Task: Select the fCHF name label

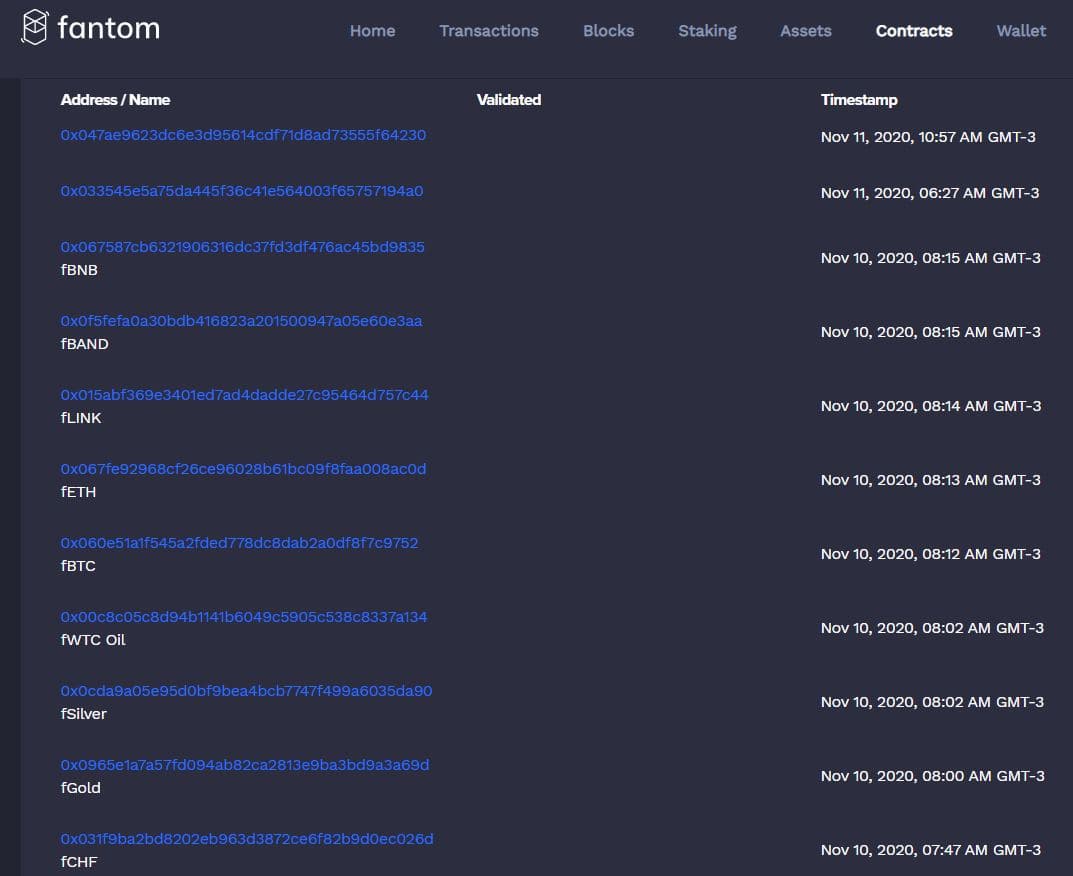Action: pyautogui.click(x=79, y=862)
